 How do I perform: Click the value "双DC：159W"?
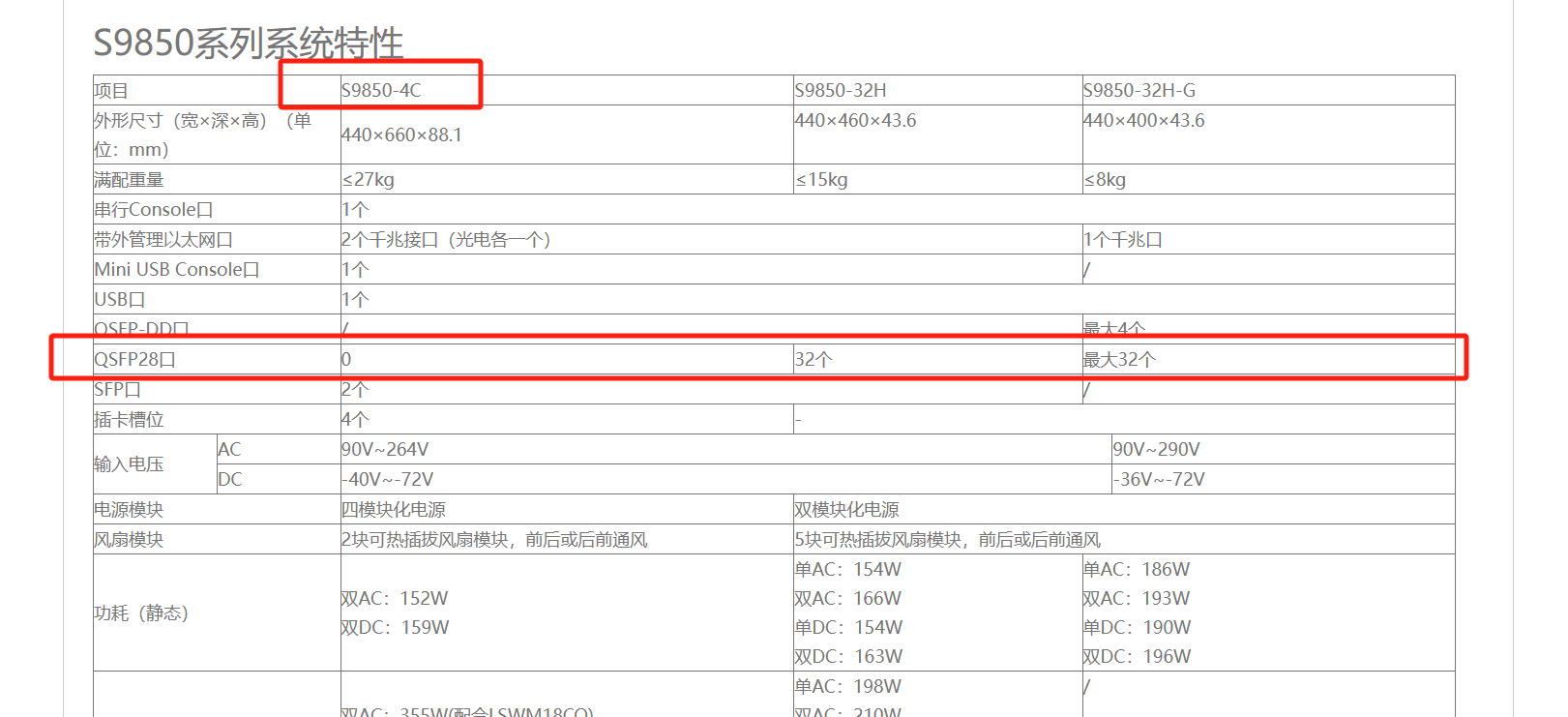(395, 628)
